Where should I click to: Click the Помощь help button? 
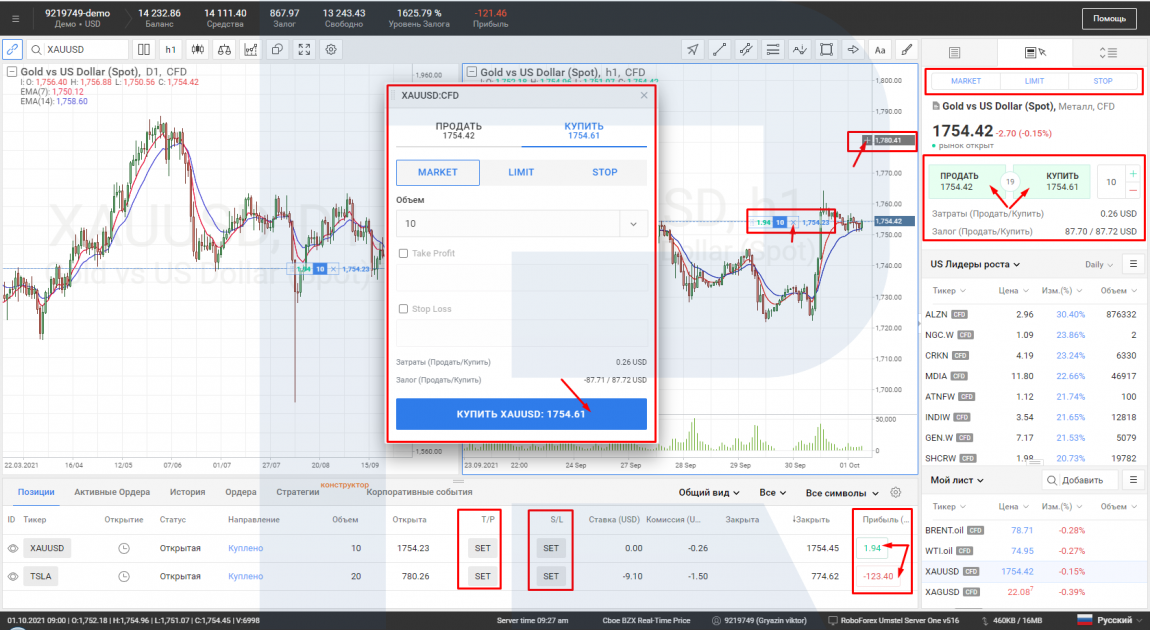1109,18
